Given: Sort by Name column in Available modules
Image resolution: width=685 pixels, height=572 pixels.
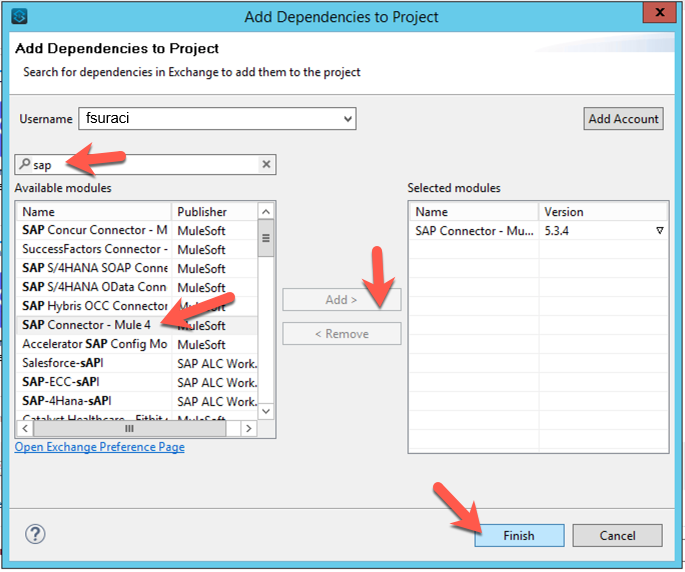Looking at the screenshot, I should 94,212.
